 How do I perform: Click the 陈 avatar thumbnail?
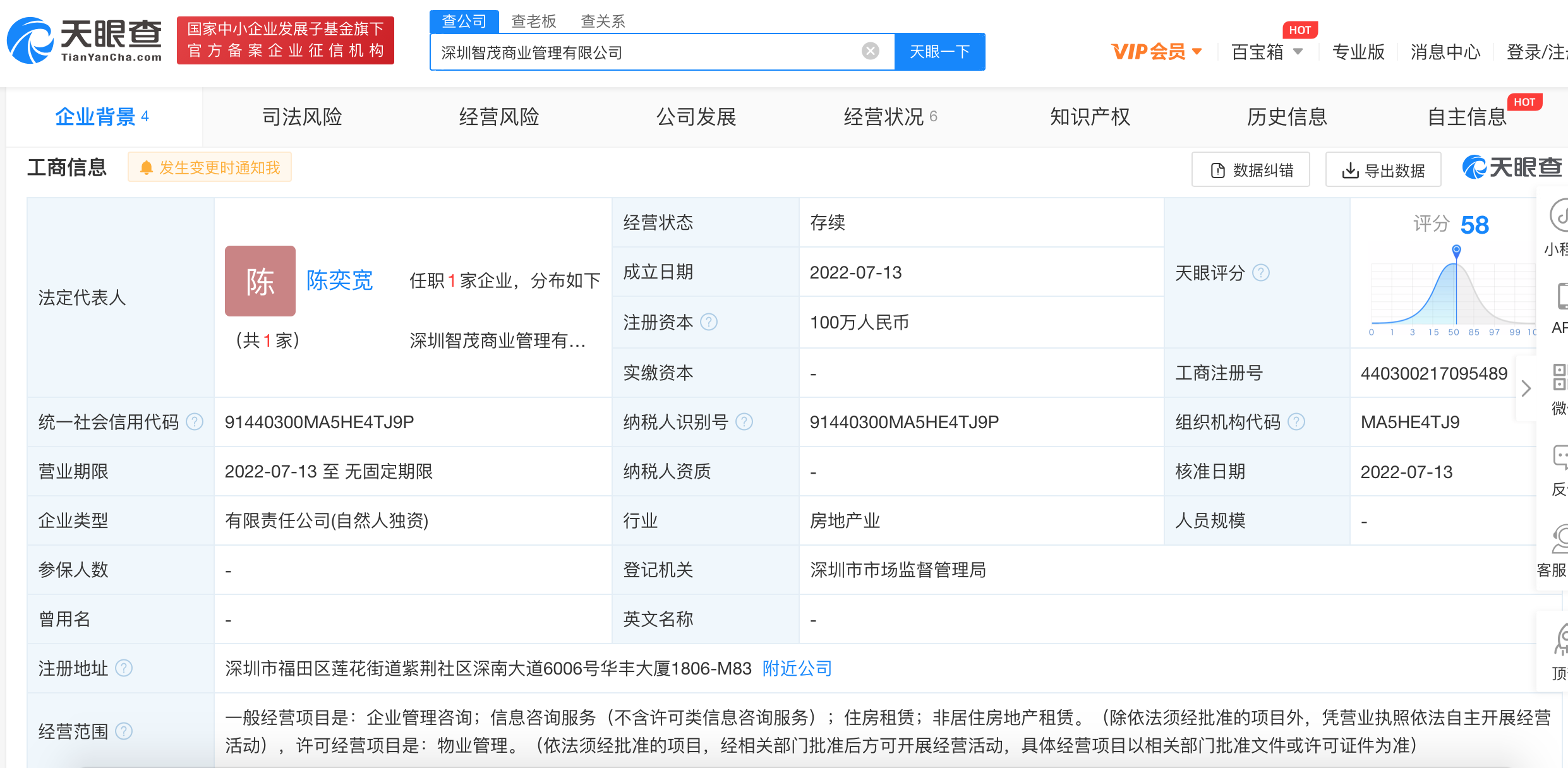260,281
